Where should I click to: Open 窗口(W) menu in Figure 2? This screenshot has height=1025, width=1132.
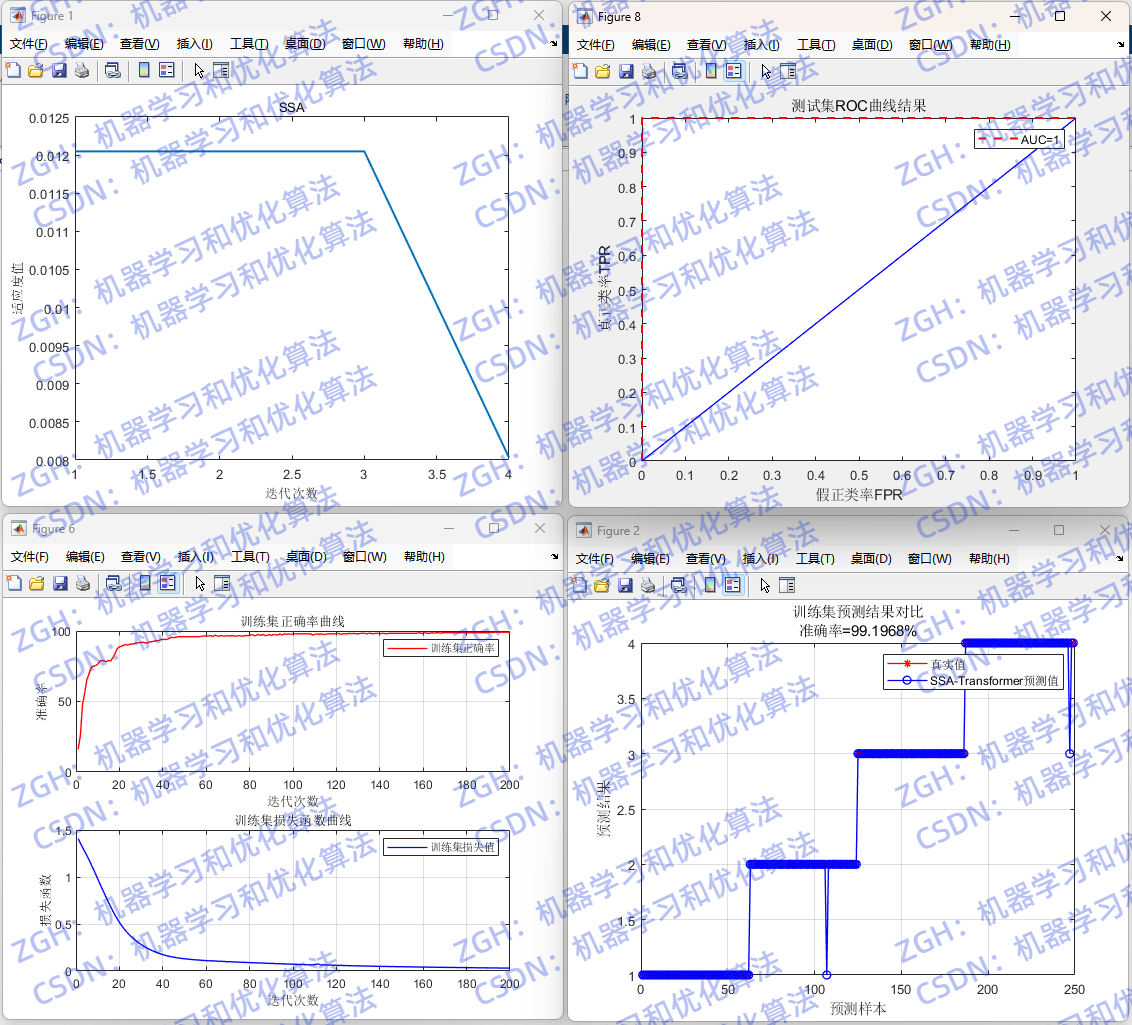[x=929, y=559]
